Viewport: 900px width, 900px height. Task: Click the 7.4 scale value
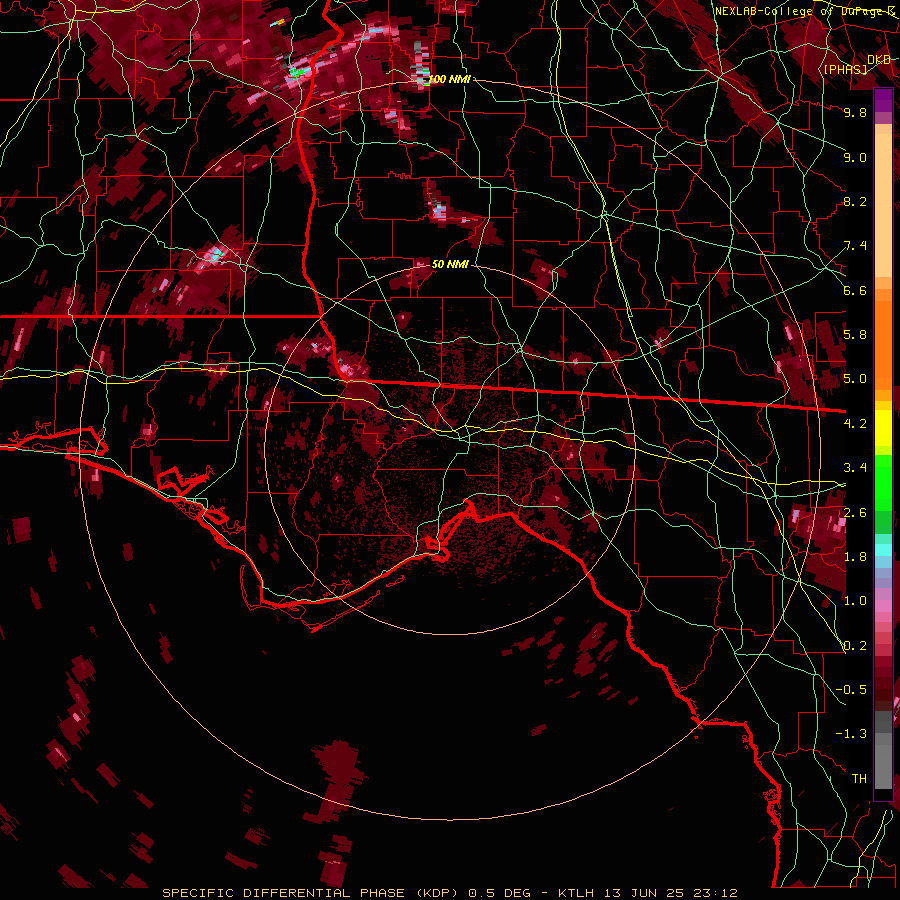click(855, 246)
